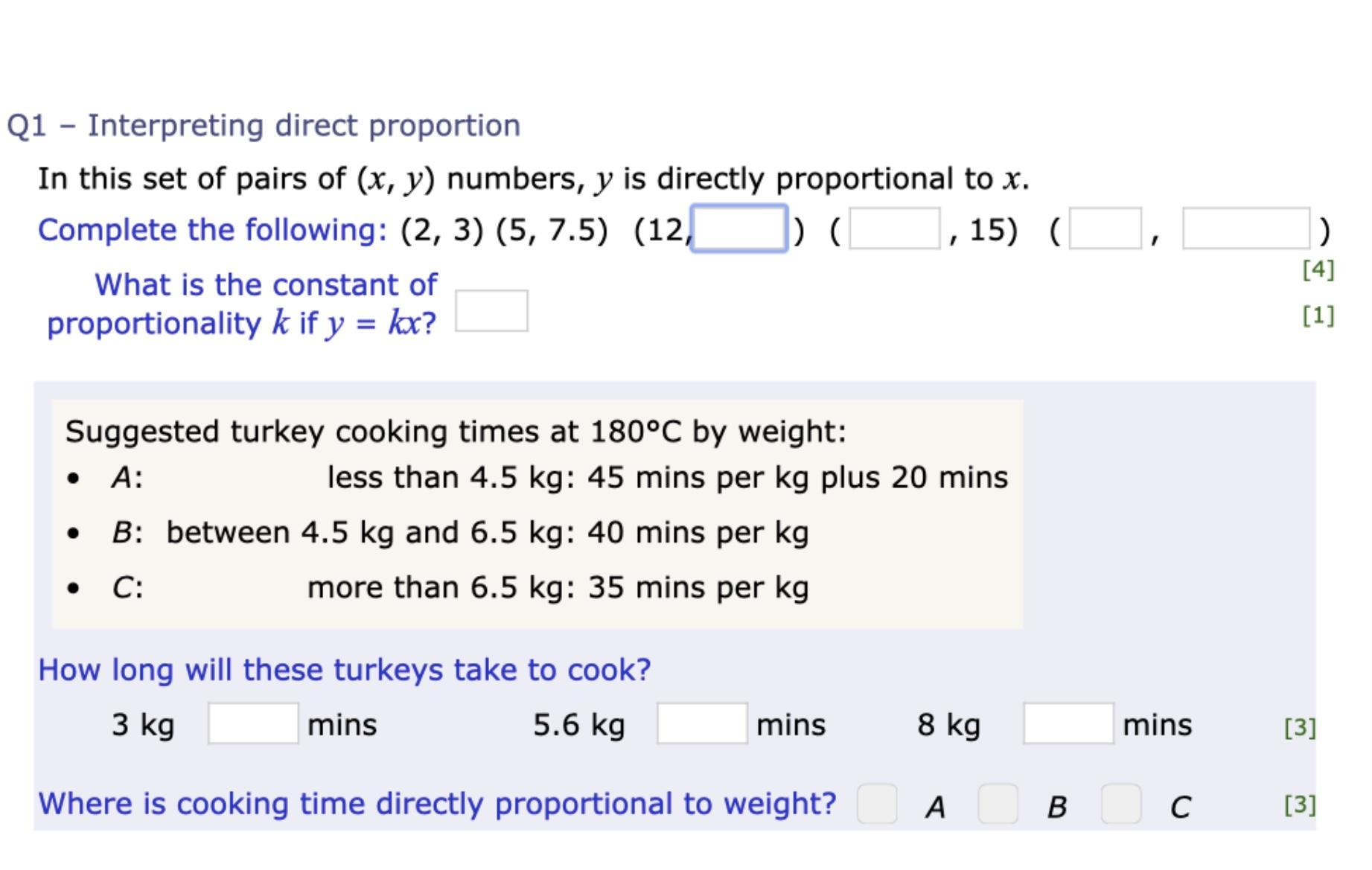Click the Q1 Interpreting direct proportion heading

(x=264, y=125)
